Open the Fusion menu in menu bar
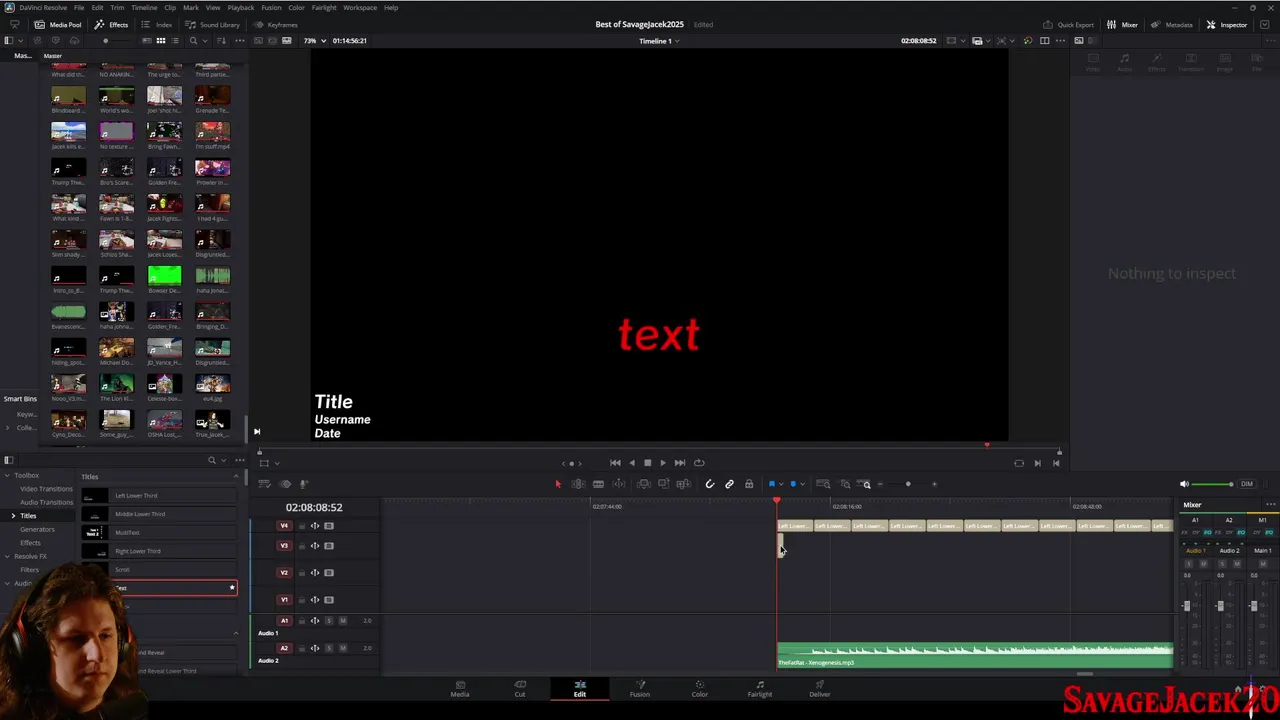 pyautogui.click(x=271, y=7)
